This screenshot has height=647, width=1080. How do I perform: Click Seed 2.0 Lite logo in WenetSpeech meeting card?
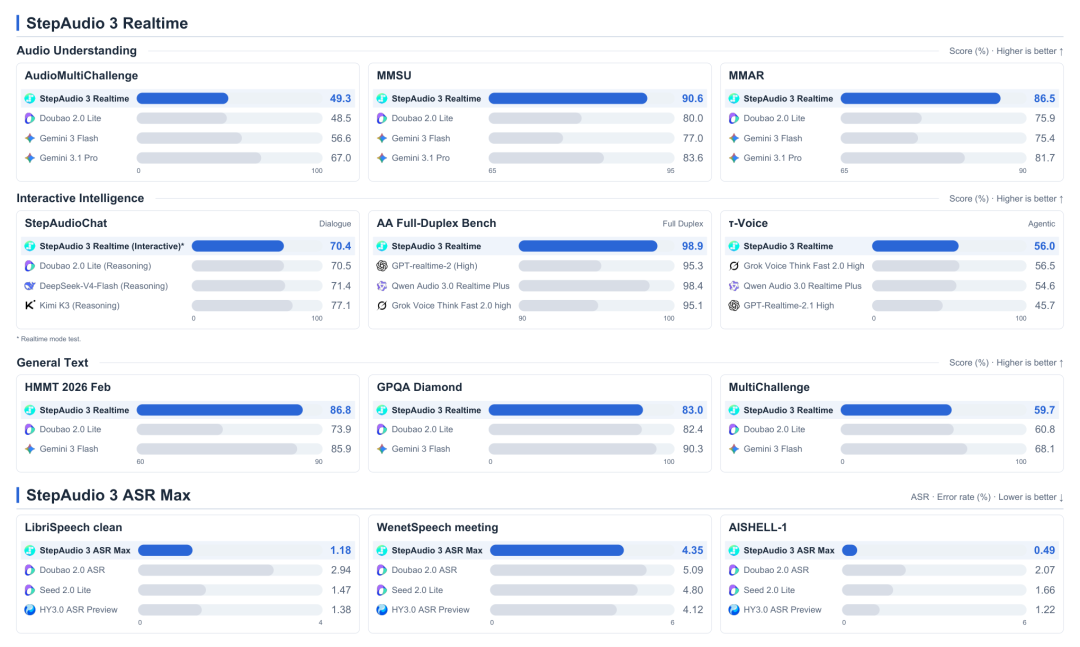pos(382,590)
